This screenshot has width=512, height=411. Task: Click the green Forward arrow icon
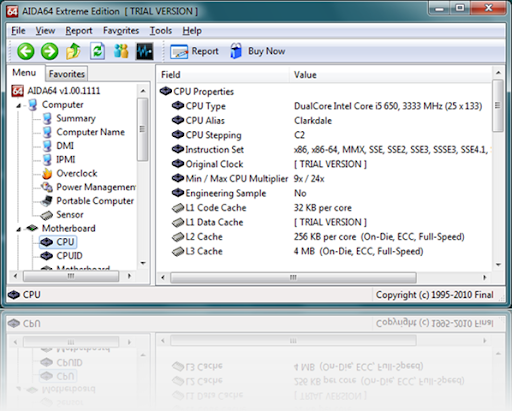click(49, 51)
